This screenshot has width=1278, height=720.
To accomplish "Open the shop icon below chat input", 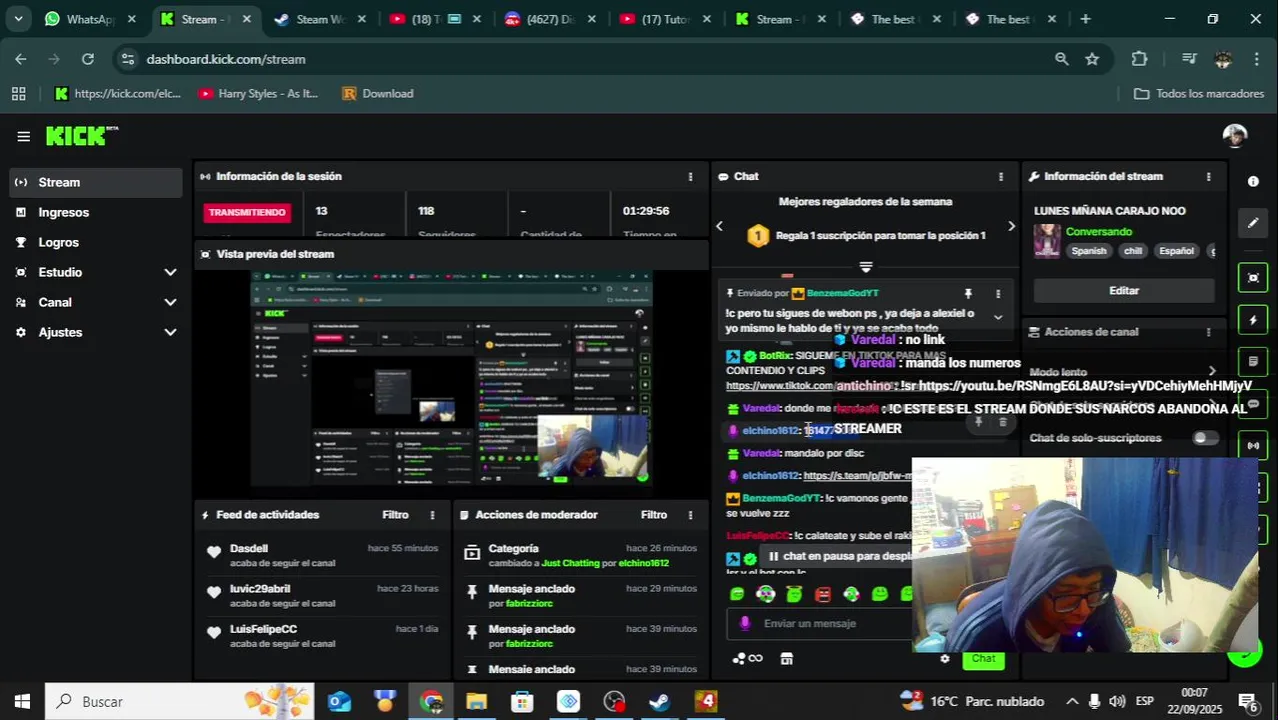I will coord(786,658).
